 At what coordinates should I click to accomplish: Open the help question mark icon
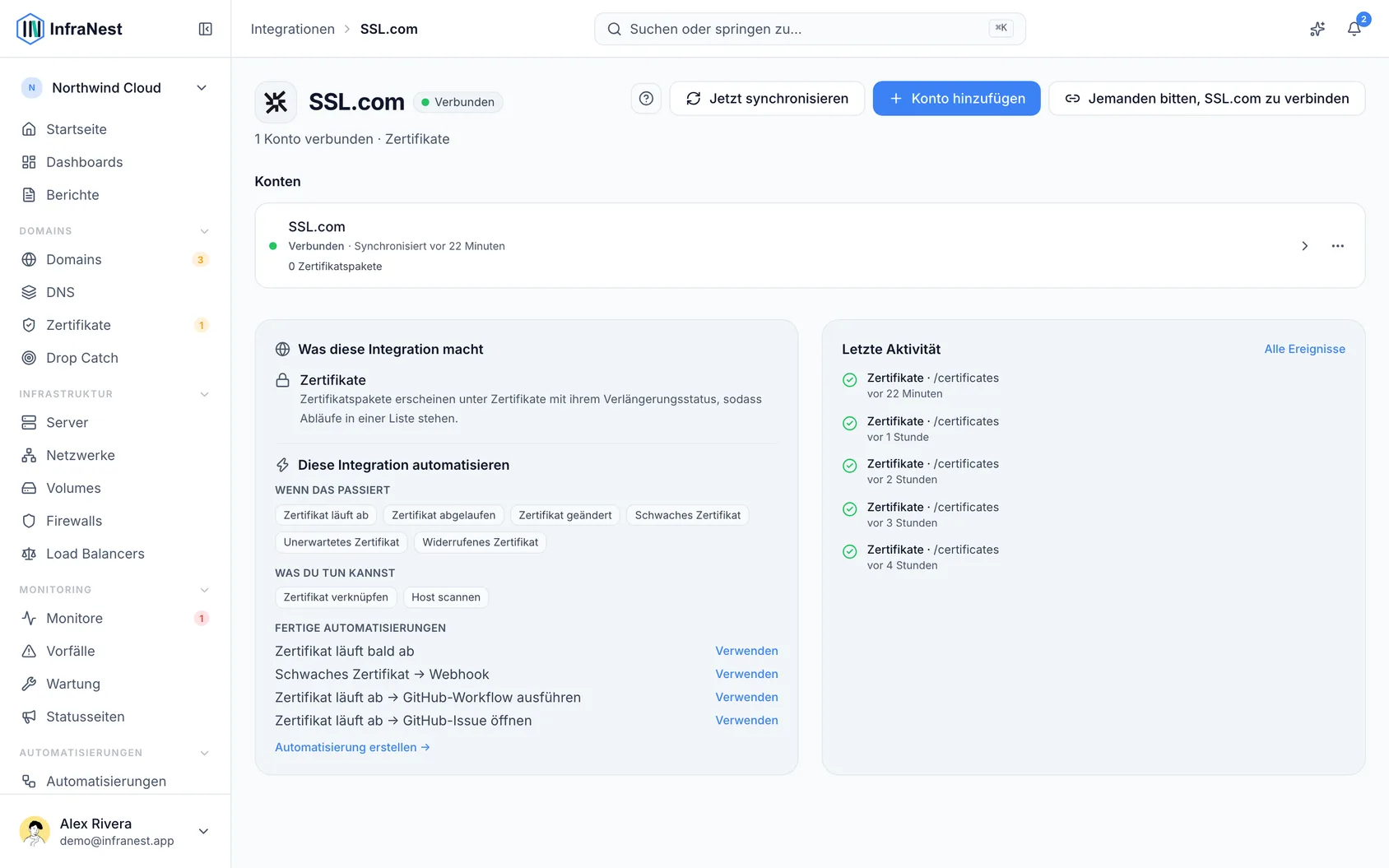tap(646, 99)
